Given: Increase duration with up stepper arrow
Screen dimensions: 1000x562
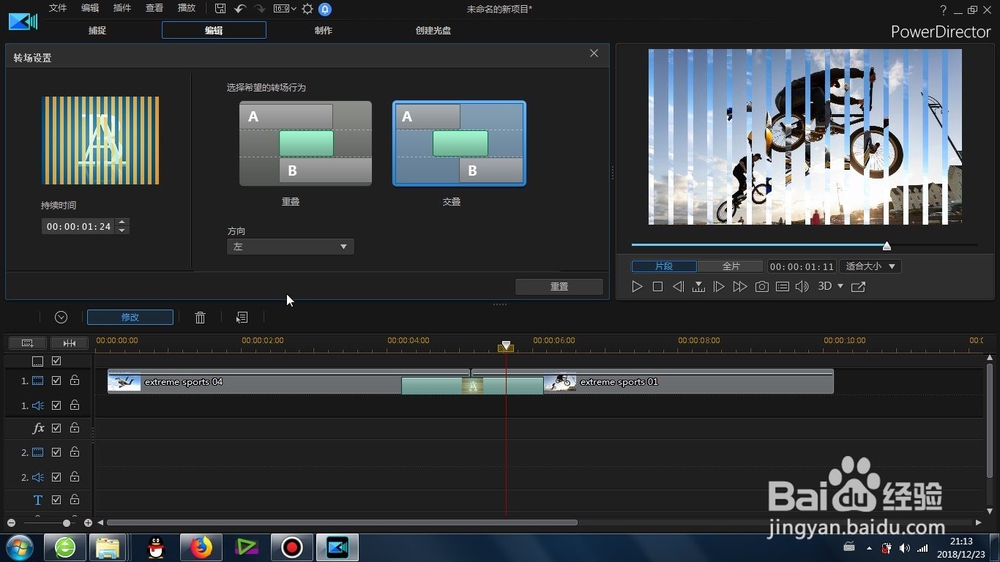Looking at the screenshot, I should (122, 222).
